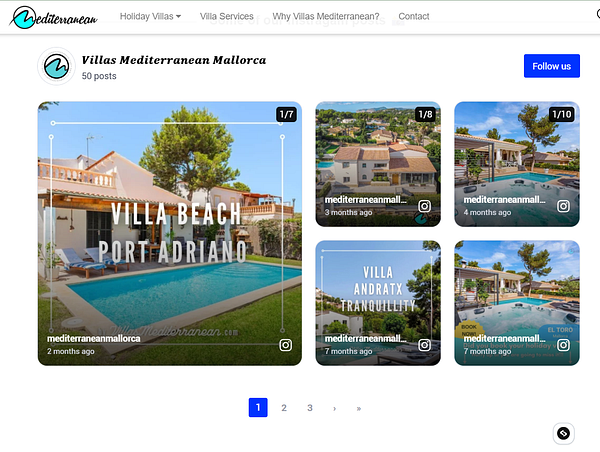Click the 1/7 slide counter badge
600x452 pixels.
(286, 114)
